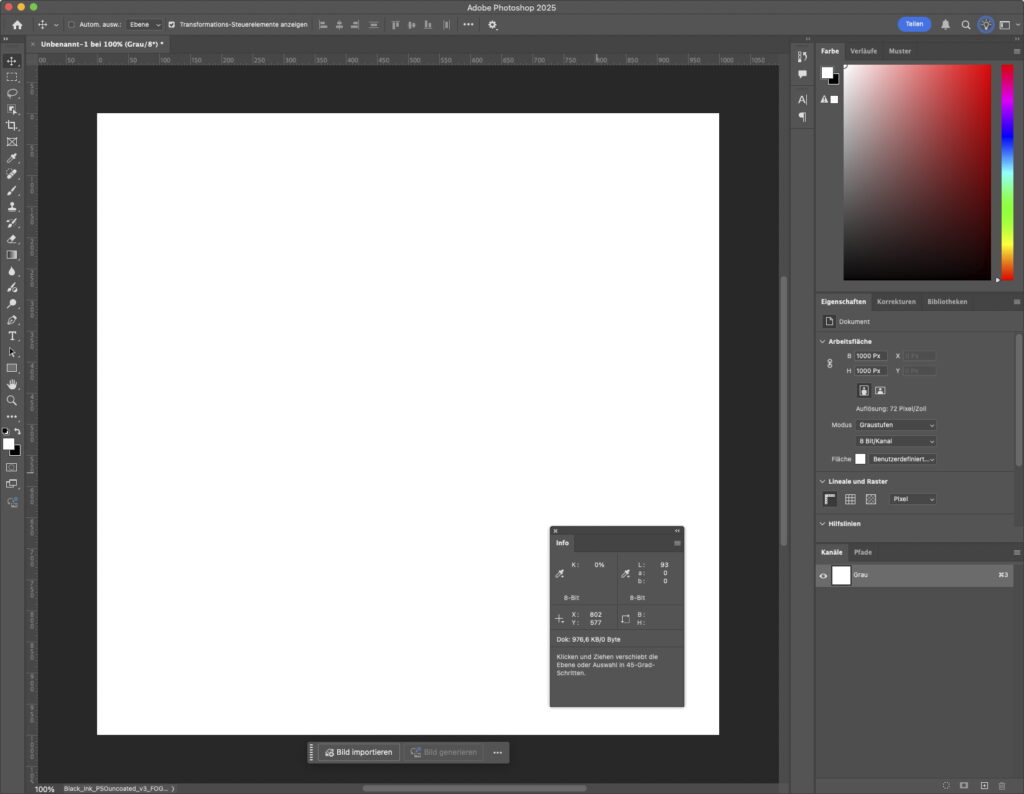The height and width of the screenshot is (794, 1024).
Task: Open the Fläche Benutzerdefiniert dropdown
Action: point(903,459)
